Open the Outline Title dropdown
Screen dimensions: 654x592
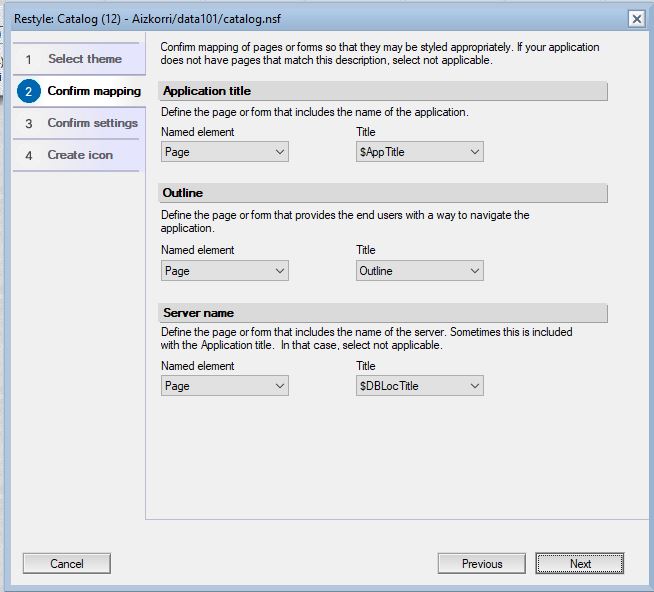tap(419, 271)
